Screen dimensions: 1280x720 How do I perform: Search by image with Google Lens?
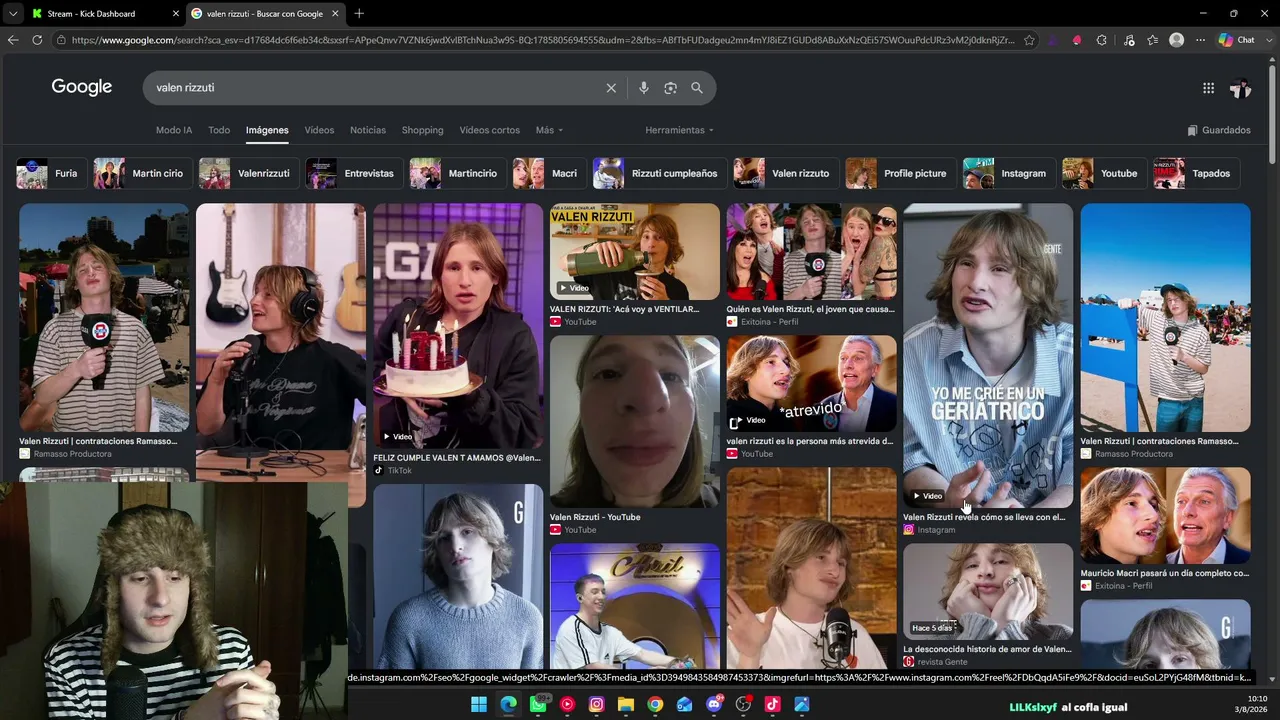point(670,88)
